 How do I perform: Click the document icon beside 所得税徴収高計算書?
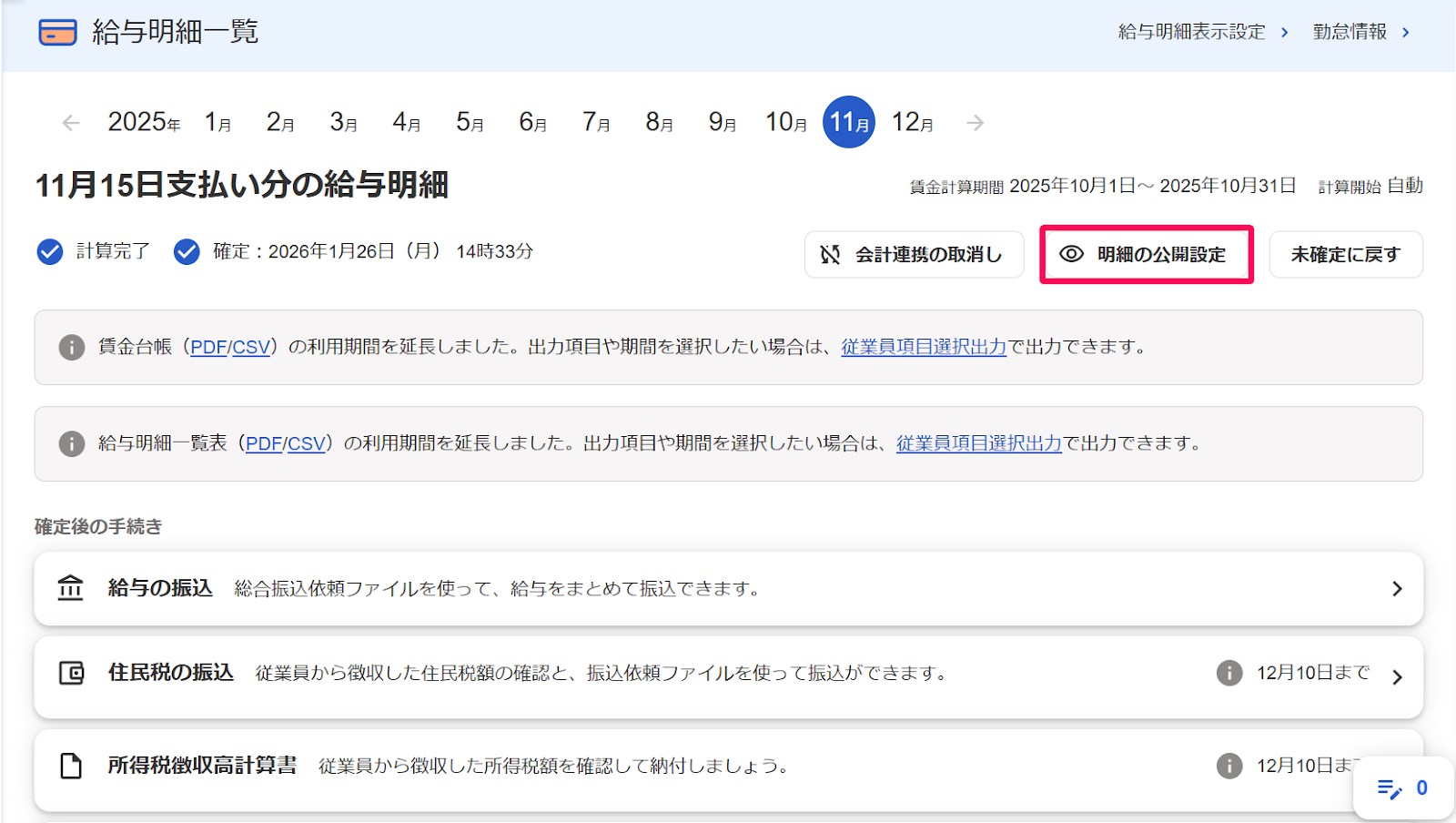click(71, 766)
